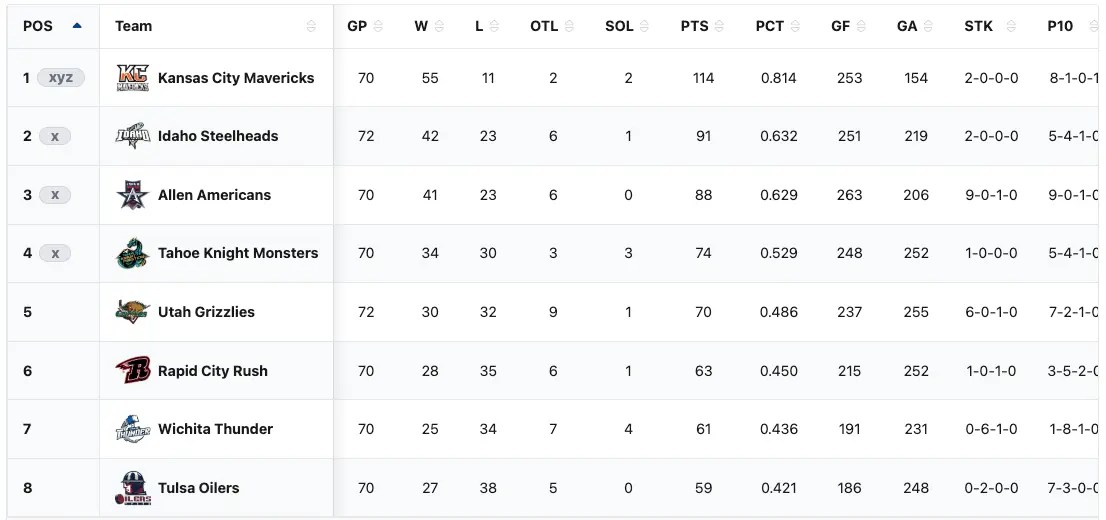Open Tahoe Knight Monsters team link
The height and width of the screenshot is (520, 1106).
(238, 253)
